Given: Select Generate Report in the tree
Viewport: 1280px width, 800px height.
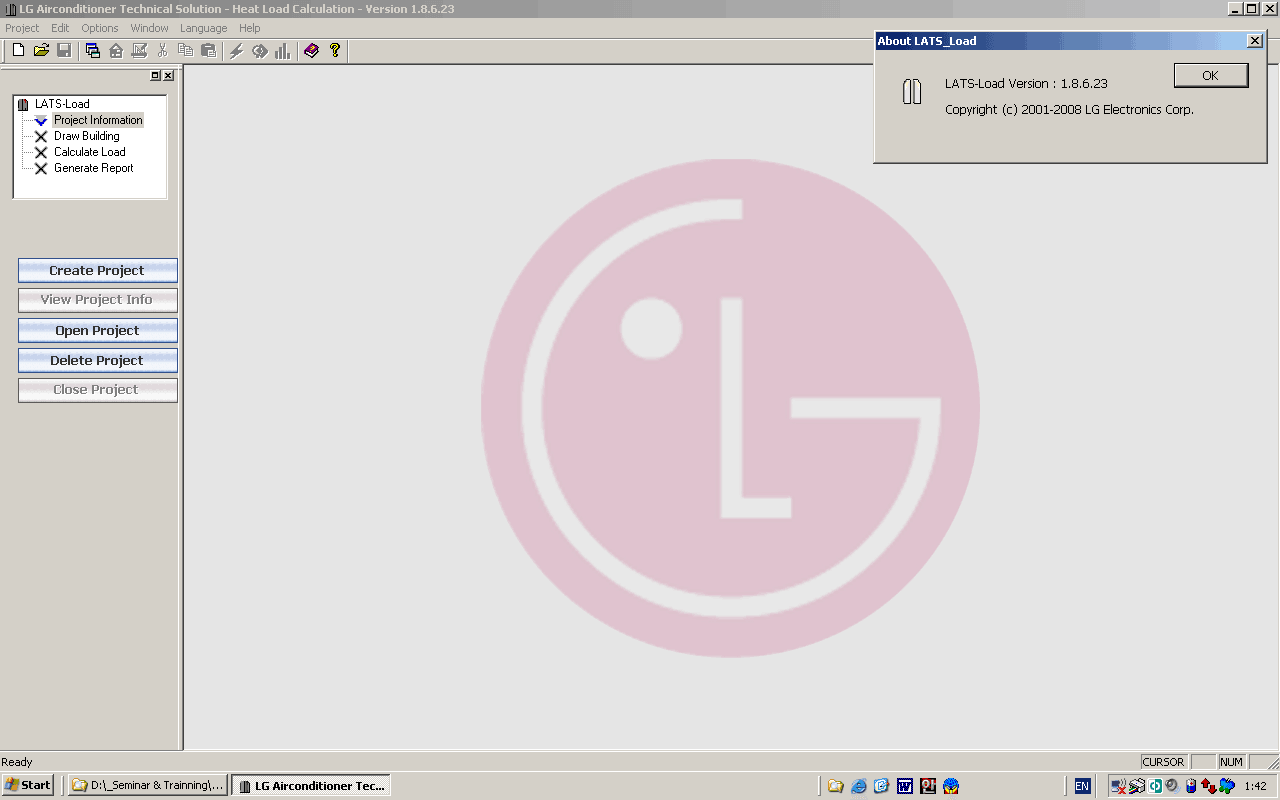Looking at the screenshot, I should tap(93, 168).
